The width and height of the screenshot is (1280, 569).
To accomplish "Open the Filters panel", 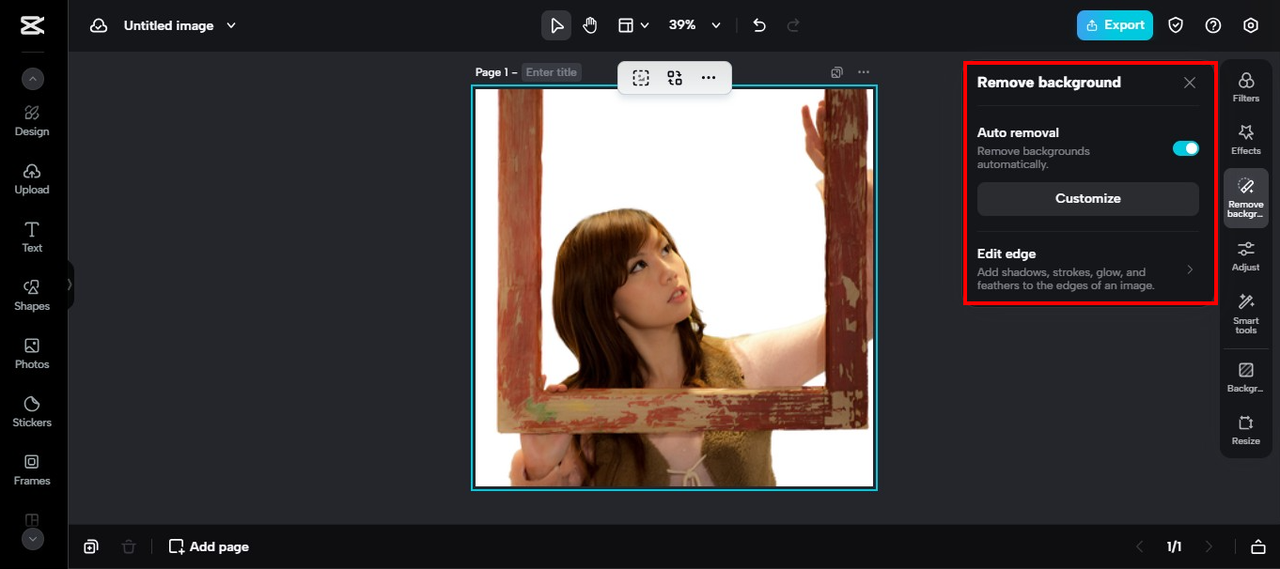I will coord(1245,87).
